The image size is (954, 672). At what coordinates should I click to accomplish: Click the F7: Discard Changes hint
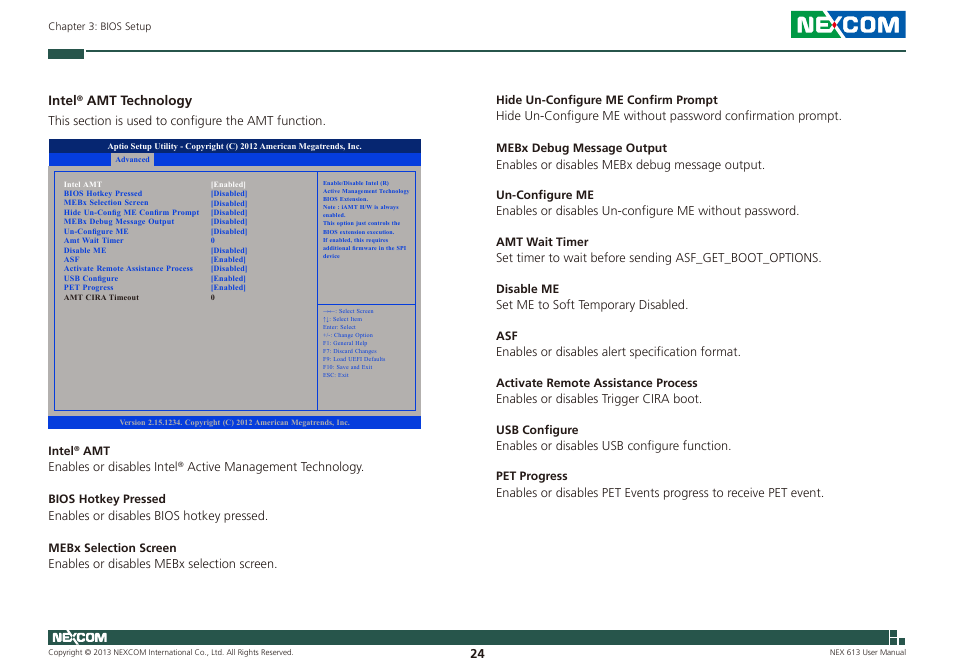[x=350, y=351]
